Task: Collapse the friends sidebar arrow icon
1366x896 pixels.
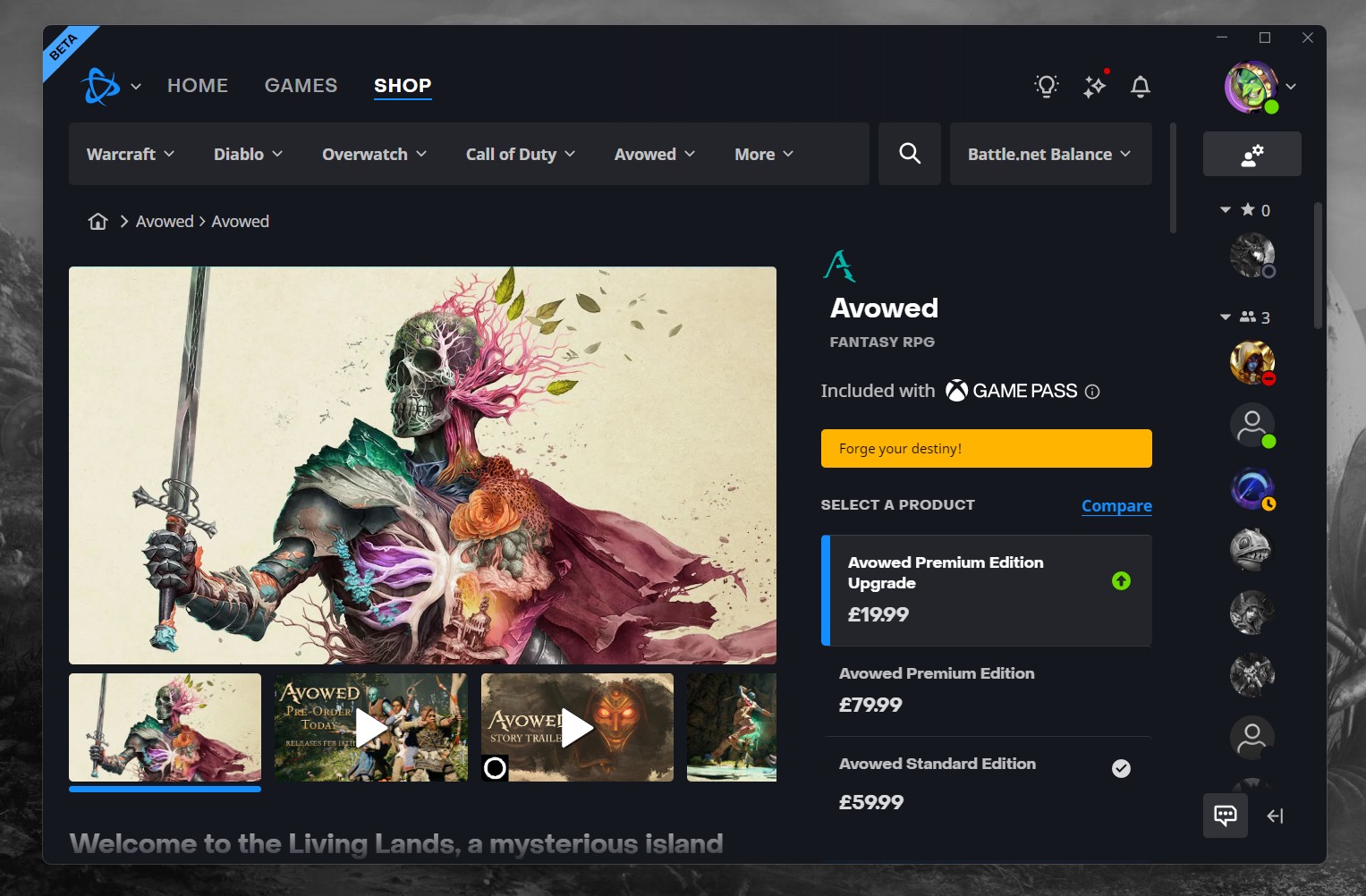Action: [x=1276, y=816]
